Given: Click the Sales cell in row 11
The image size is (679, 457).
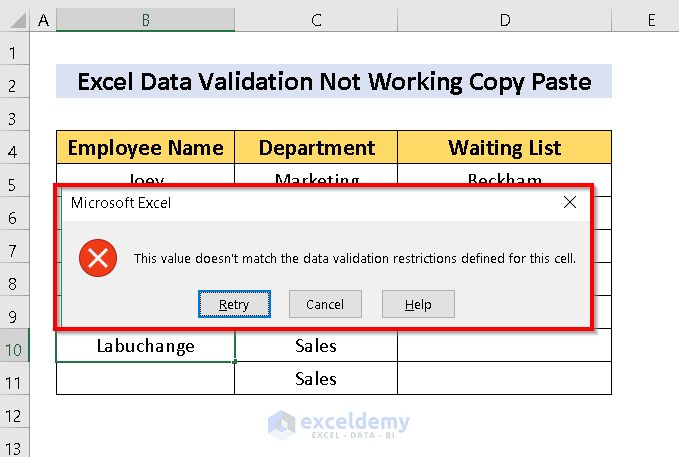Looking at the screenshot, I should [316, 379].
